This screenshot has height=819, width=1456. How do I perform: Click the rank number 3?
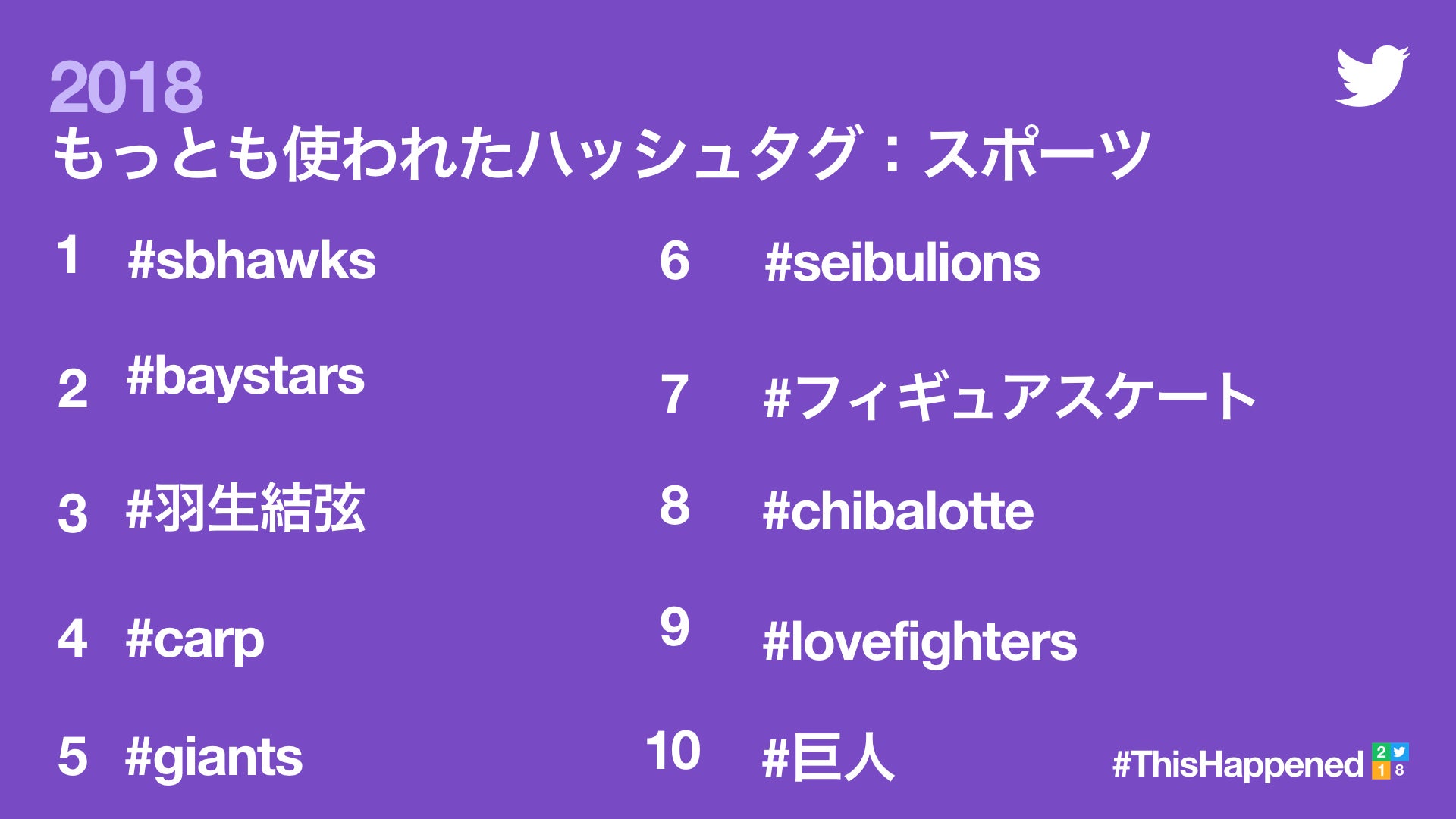coord(73,513)
